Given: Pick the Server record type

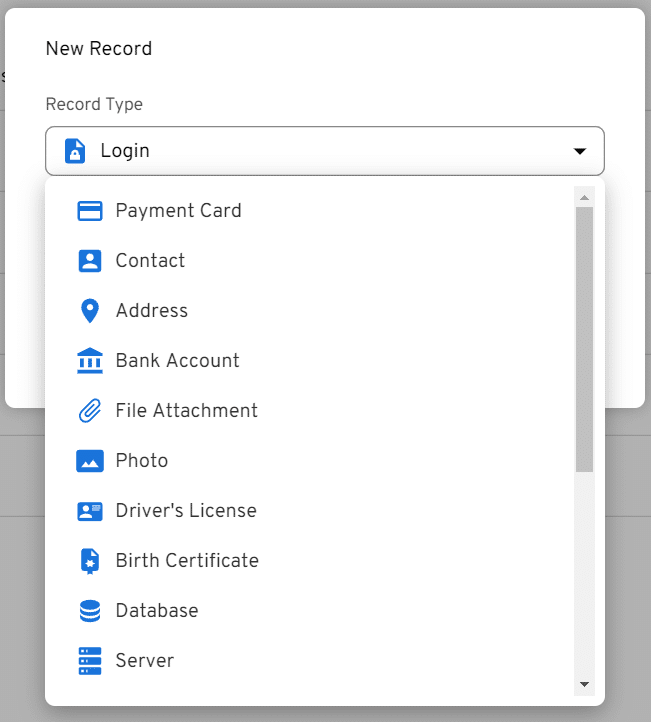Looking at the screenshot, I should pos(145,661).
